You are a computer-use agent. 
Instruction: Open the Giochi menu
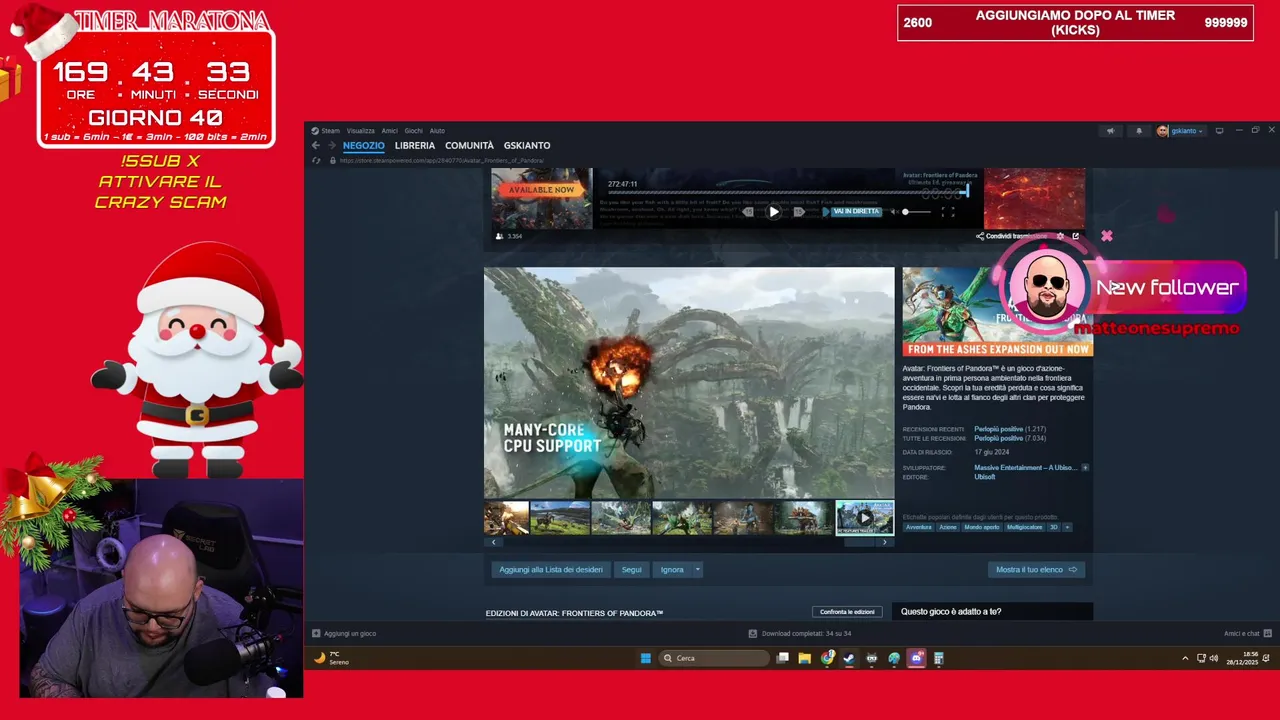pyautogui.click(x=413, y=131)
